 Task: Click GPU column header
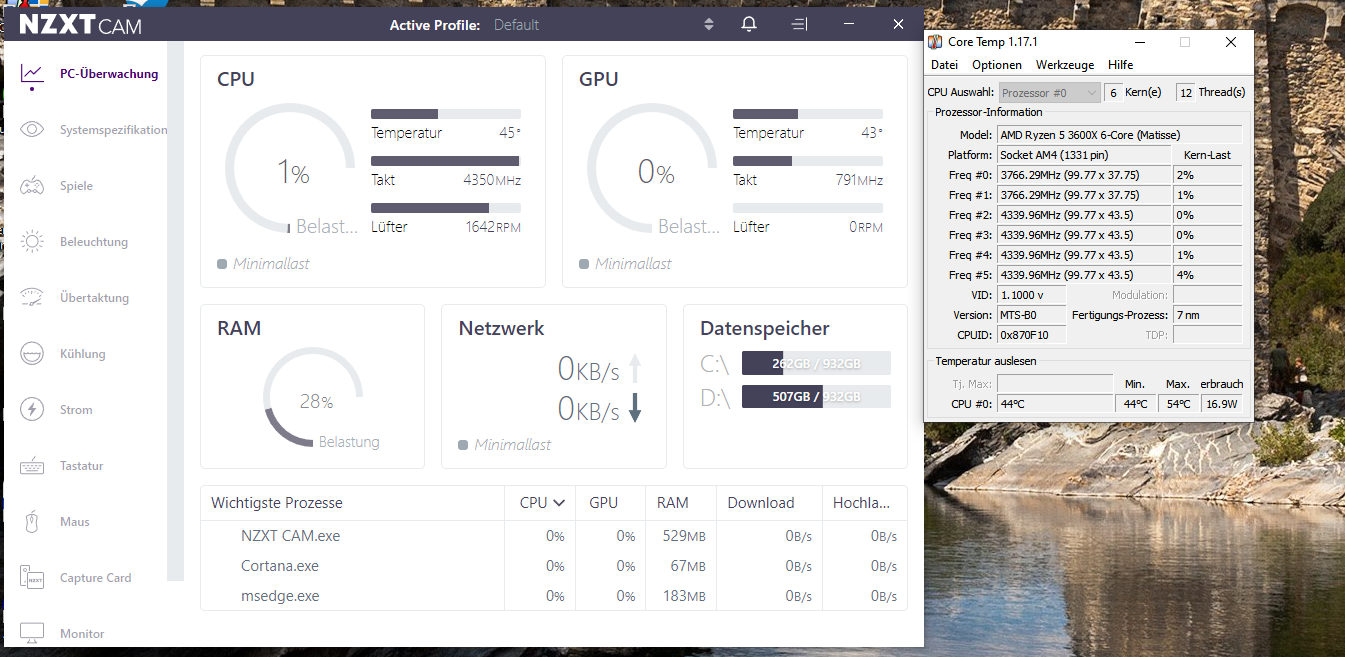[603, 503]
